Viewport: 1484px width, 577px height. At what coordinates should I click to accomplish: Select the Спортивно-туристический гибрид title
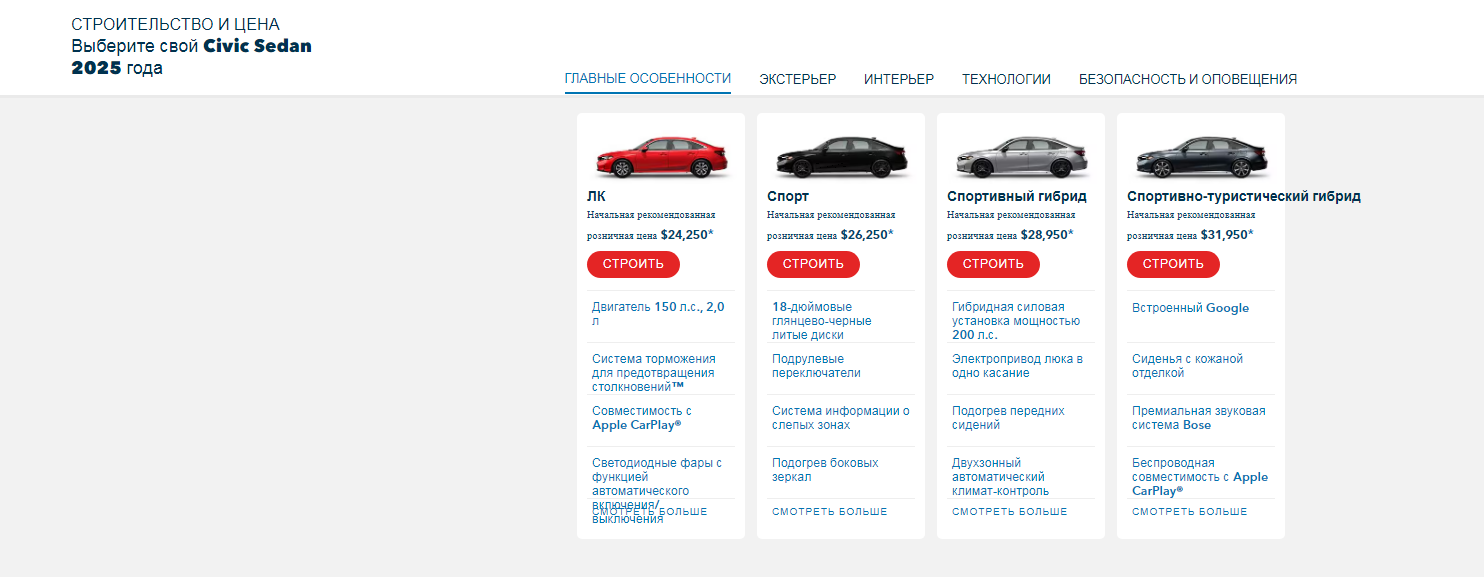coord(1244,196)
